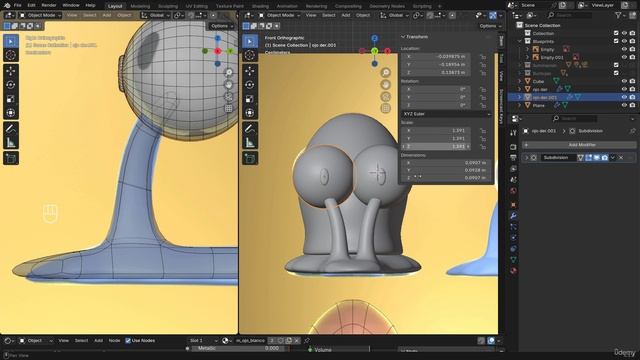Viewport: 640px width, 360px height.
Task: Switch perspective/orthographic grid icon in right viewport
Action: coord(385,108)
